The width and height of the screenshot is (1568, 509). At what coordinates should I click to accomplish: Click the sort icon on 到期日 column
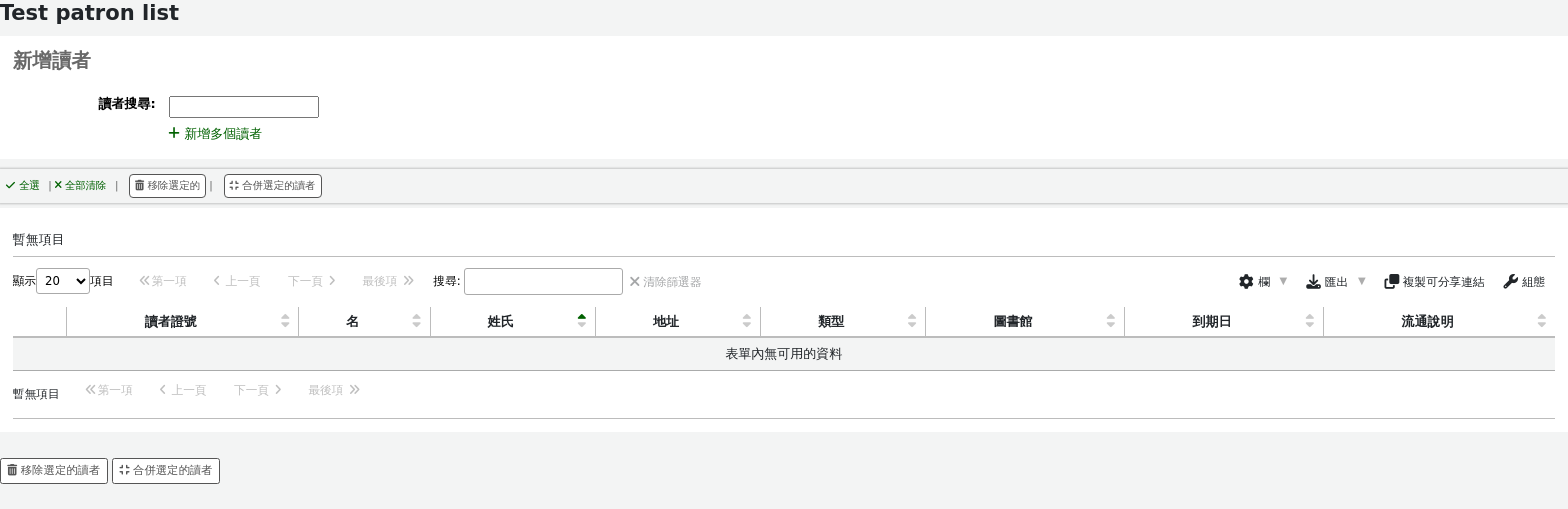tap(1309, 321)
